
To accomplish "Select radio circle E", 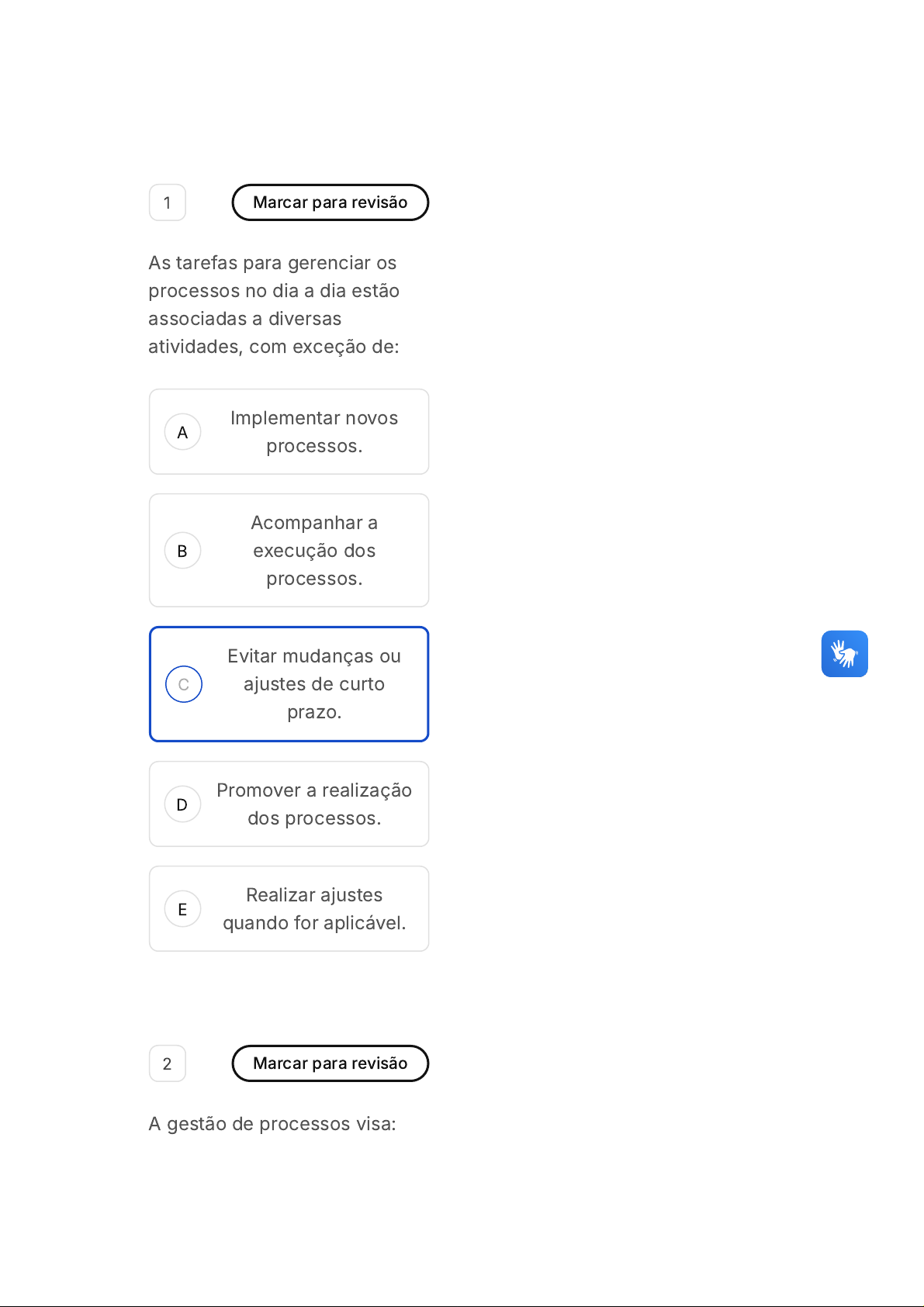I will click(x=182, y=909).
